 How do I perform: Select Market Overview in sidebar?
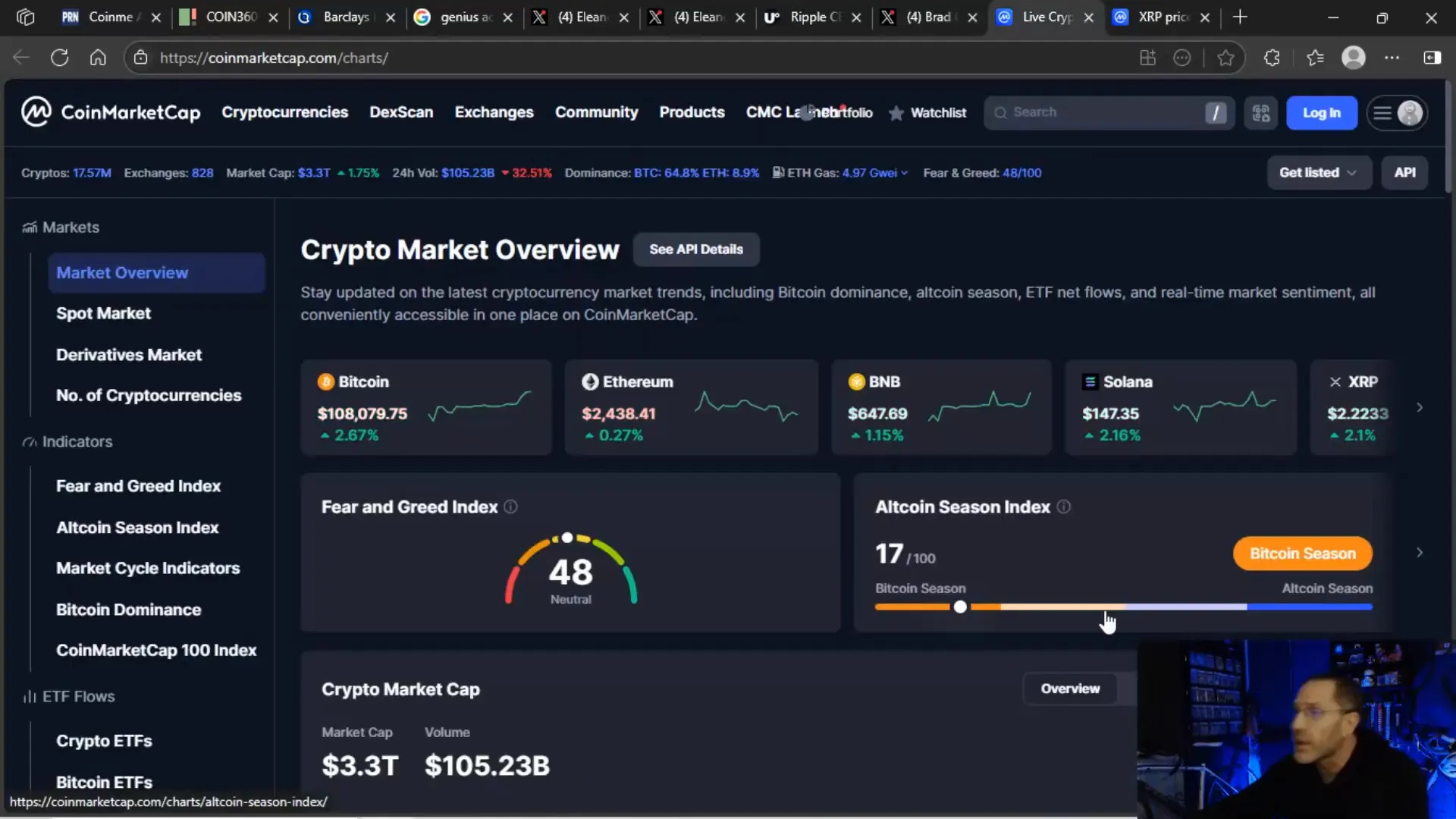[x=156, y=273]
